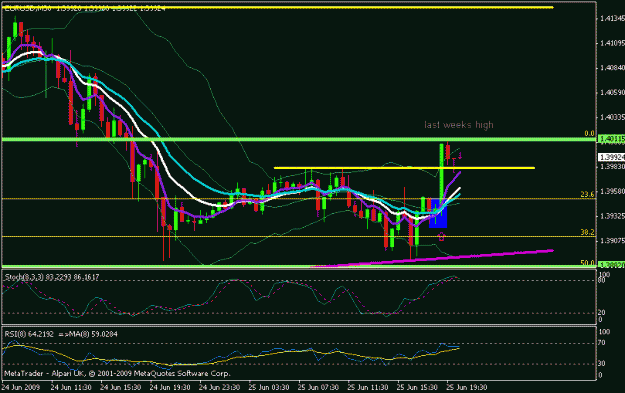The height and width of the screenshot is (393, 625).
Task: Select the blue rectangle object on the chart
Action: 438,213
